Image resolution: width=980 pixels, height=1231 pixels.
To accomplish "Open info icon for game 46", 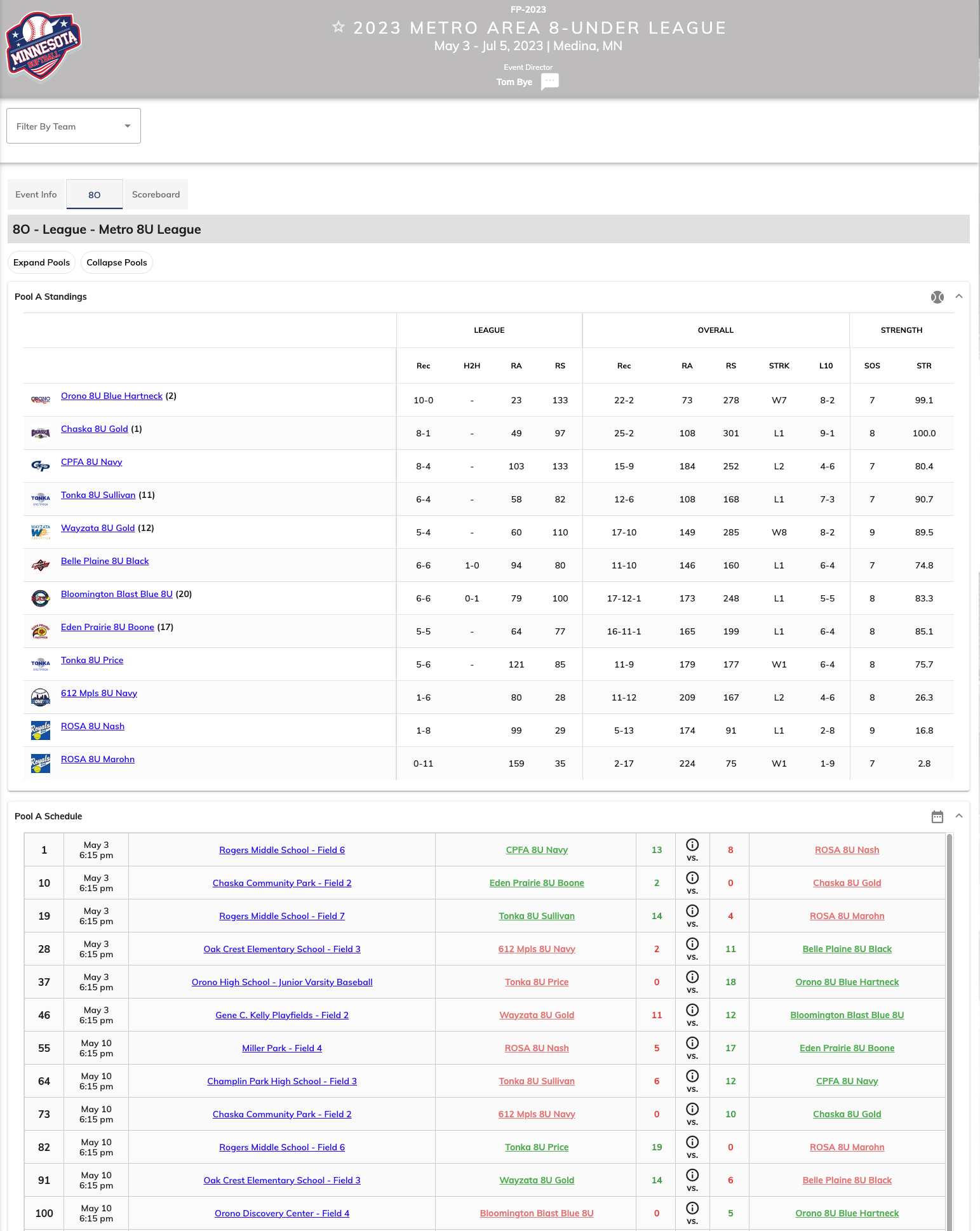I will point(692,1010).
